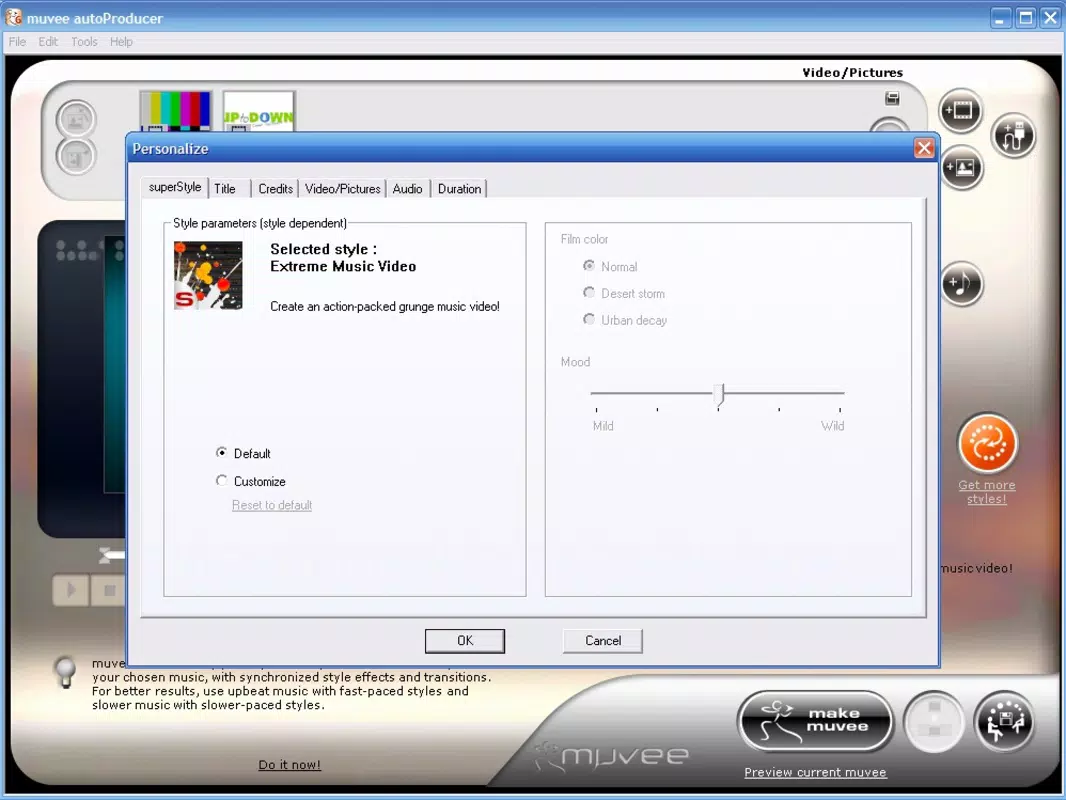Click the upper round button at left of video strip
This screenshot has width=1066, height=800.
pyautogui.click(x=76, y=120)
